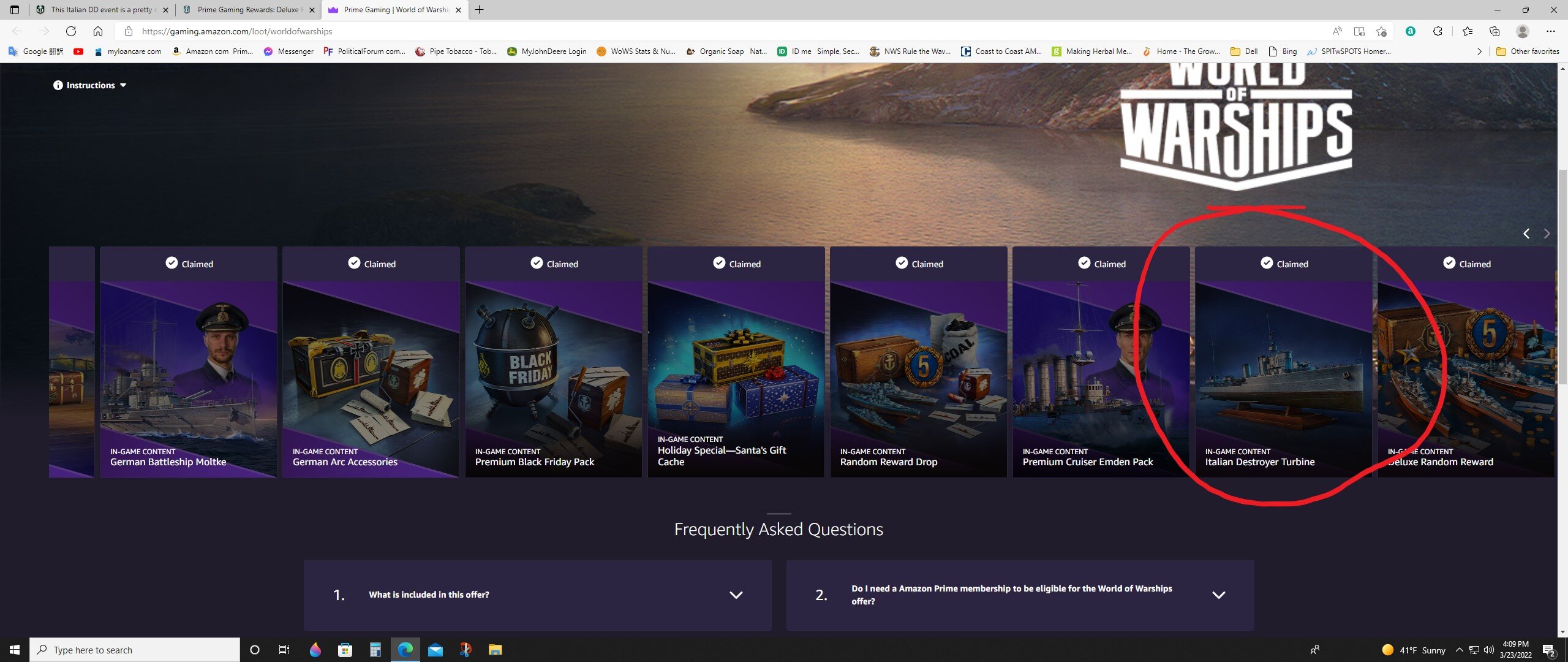
Task: Open Favorites star list icon
Action: (1468, 31)
